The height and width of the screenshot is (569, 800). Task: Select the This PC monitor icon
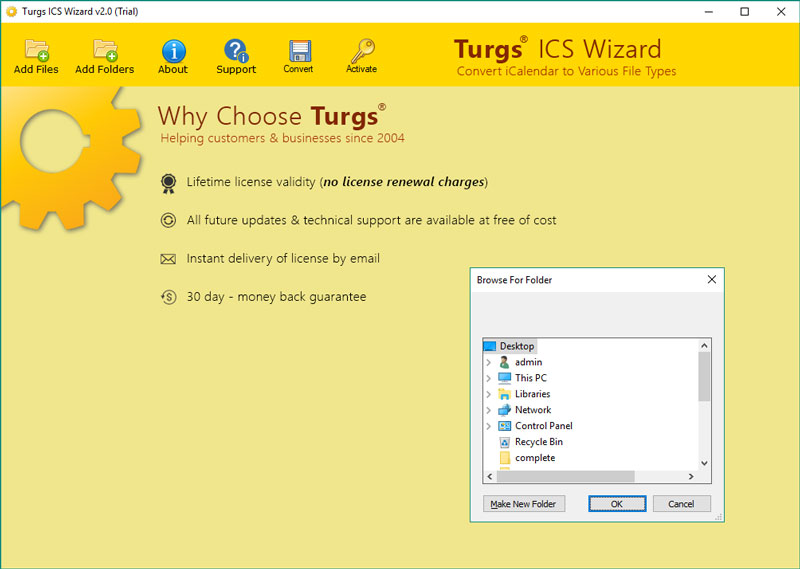pyautogui.click(x=504, y=378)
